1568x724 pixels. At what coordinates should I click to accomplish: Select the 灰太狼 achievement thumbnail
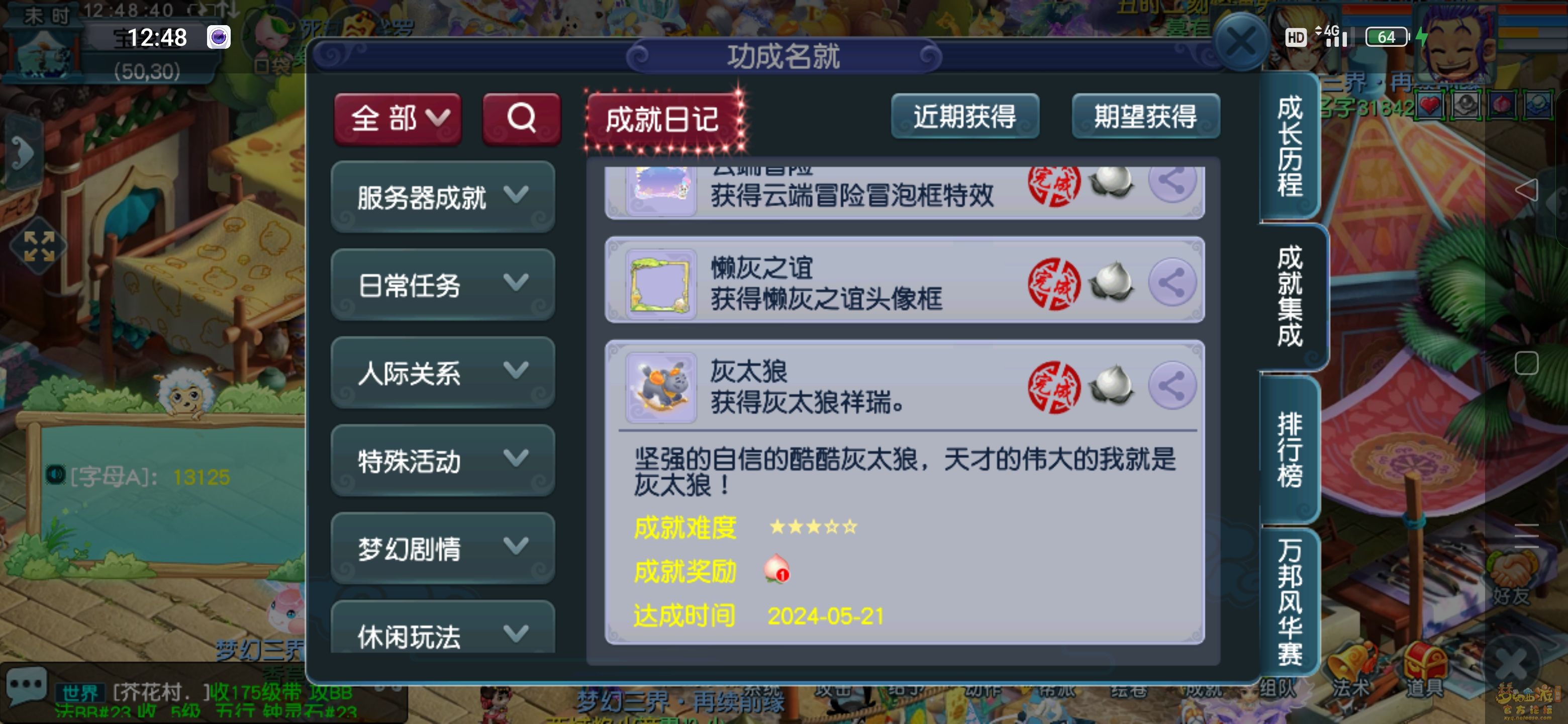[661, 387]
